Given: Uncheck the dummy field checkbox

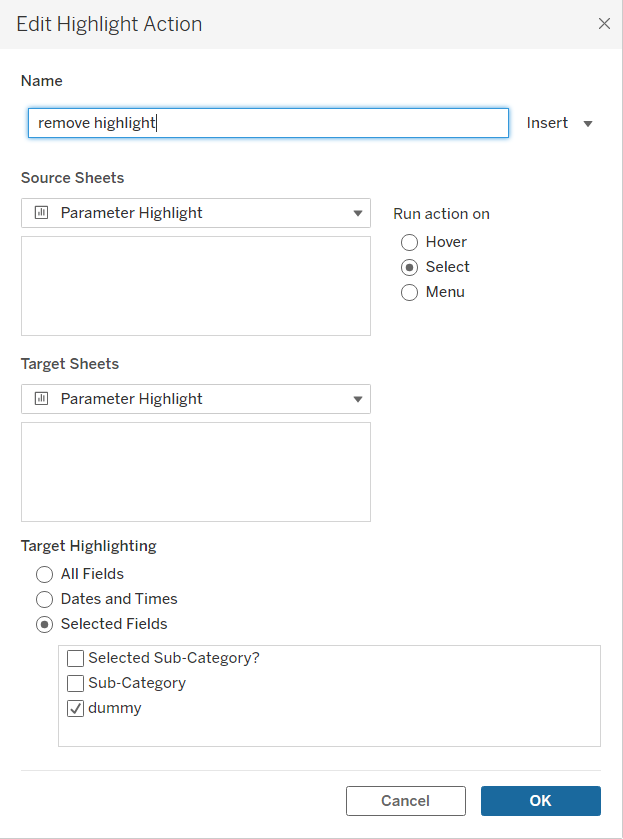Looking at the screenshot, I should [75, 708].
